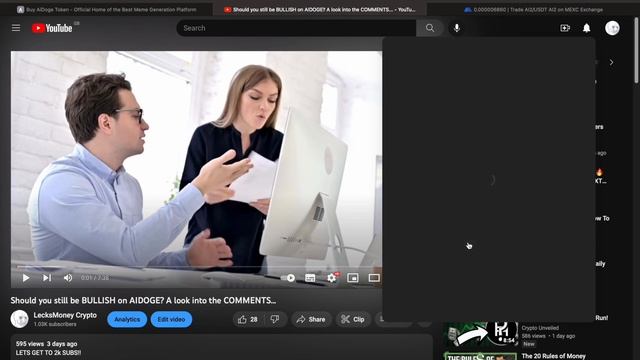Open Analytics for this video
Screen dimensions: 640x360
(x=127, y=319)
